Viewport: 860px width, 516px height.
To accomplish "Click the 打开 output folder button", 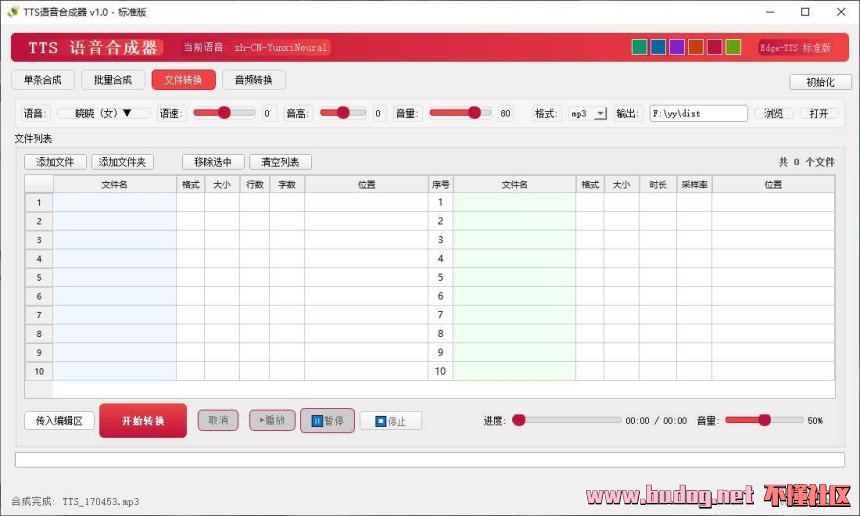I will tap(818, 114).
